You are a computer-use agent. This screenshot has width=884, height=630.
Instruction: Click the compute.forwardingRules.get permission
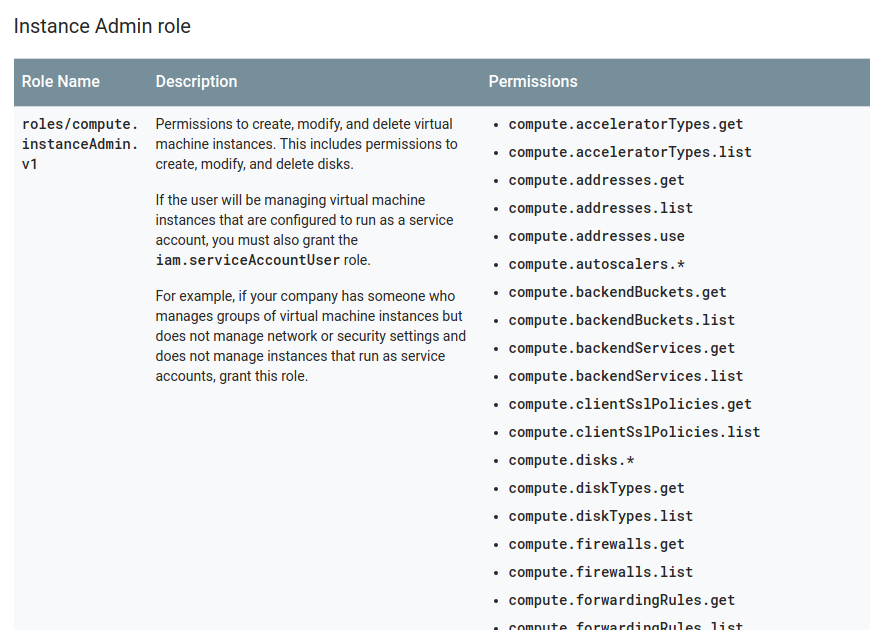coord(621,601)
